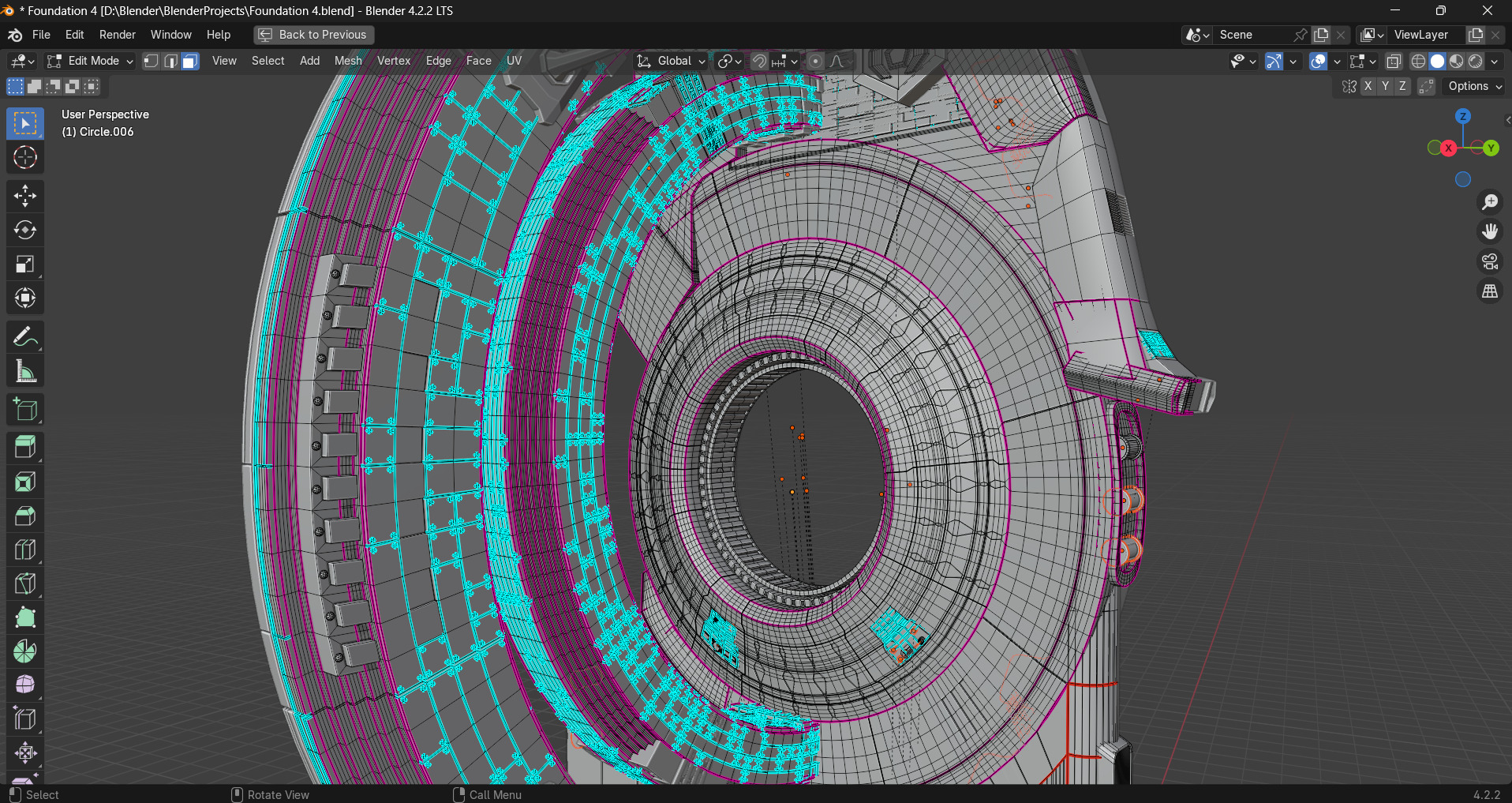Screen dimensions: 1512x803
Task: Switch to rendered viewport shading
Action: click(1476, 61)
